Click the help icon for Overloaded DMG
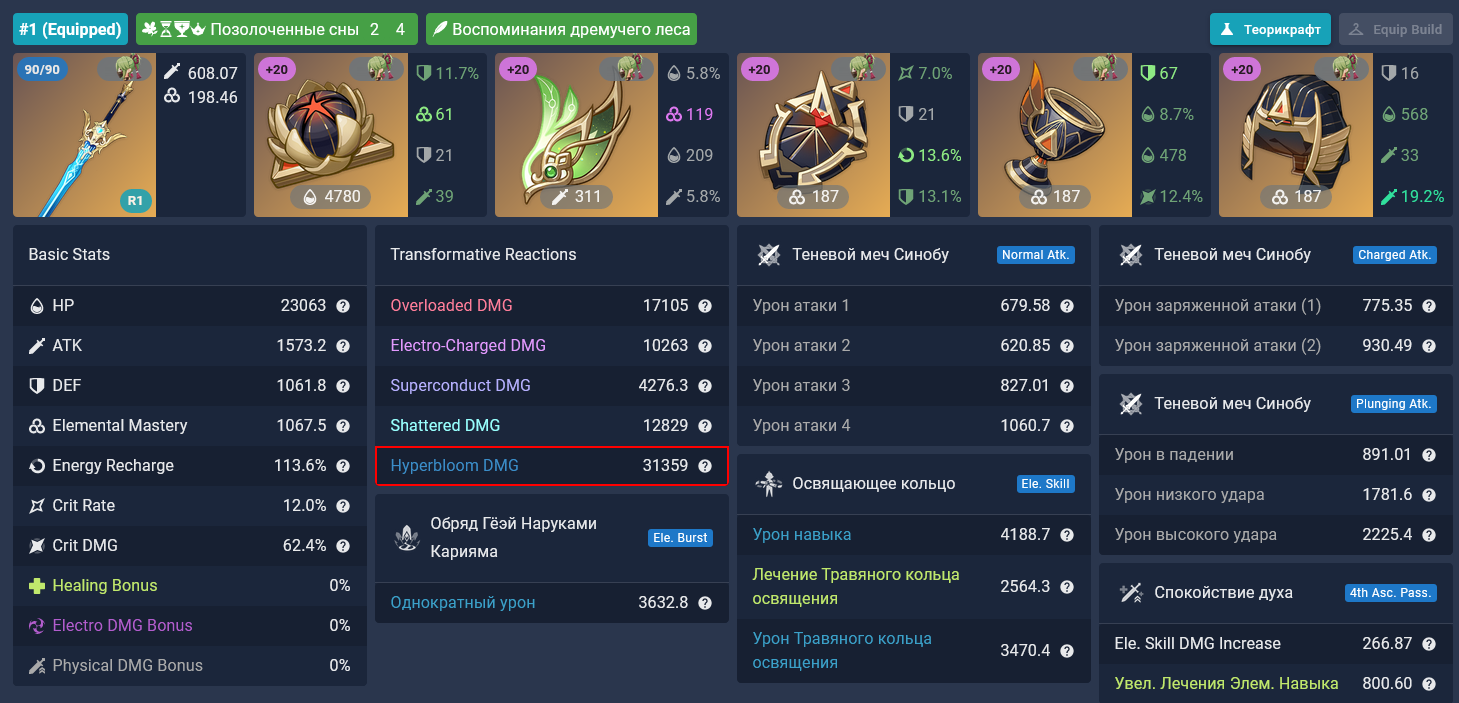The height and width of the screenshot is (703, 1459). tap(705, 306)
